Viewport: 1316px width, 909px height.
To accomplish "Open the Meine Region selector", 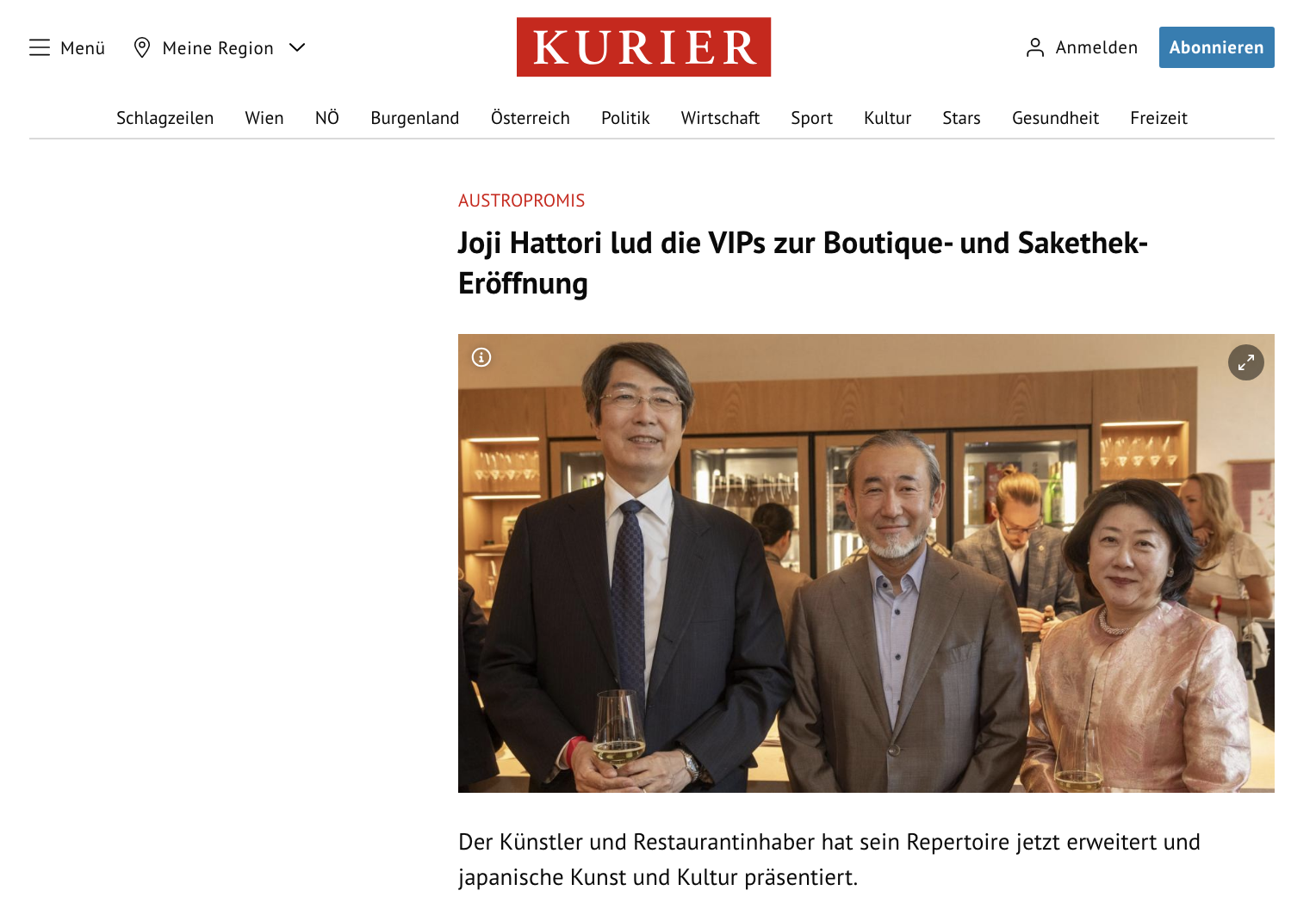I will (220, 47).
